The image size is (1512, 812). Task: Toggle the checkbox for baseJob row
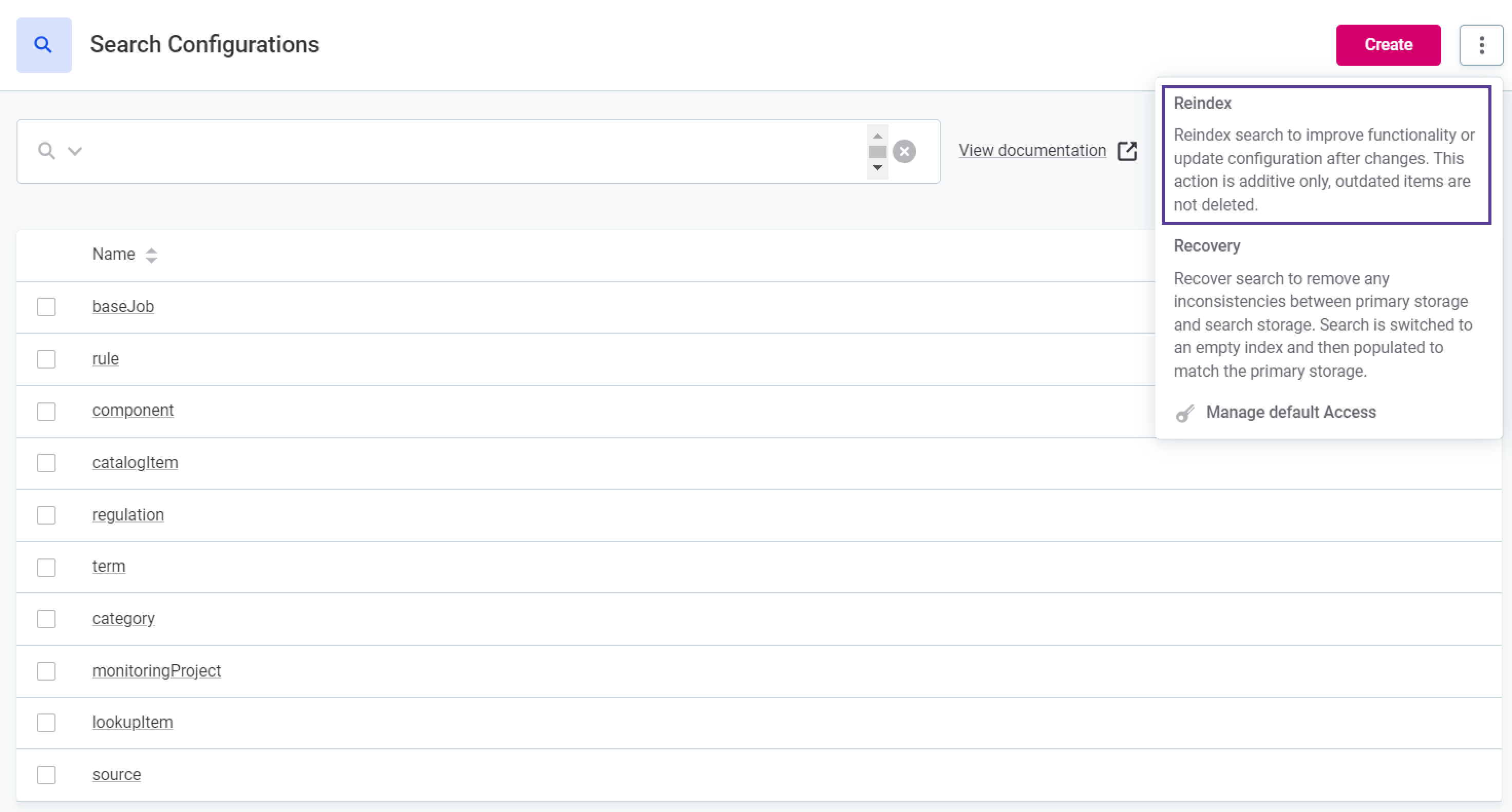[46, 307]
